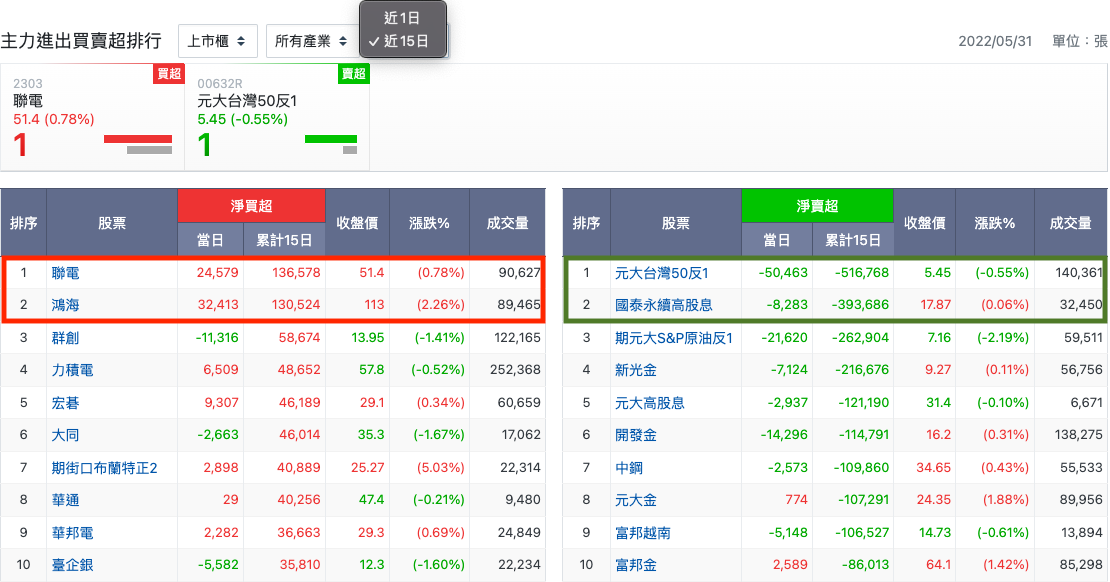
Task: Click the 252,368 volume for 力積電
Action: pyautogui.click(x=515, y=370)
